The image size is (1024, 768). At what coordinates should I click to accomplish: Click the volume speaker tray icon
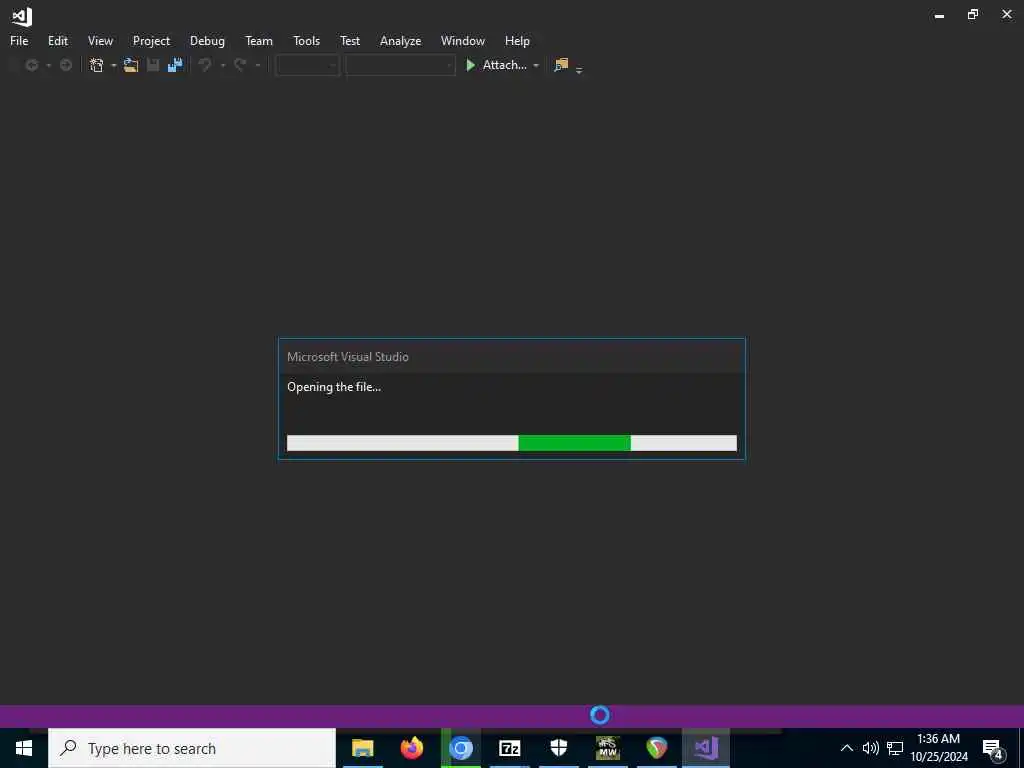[x=871, y=748]
